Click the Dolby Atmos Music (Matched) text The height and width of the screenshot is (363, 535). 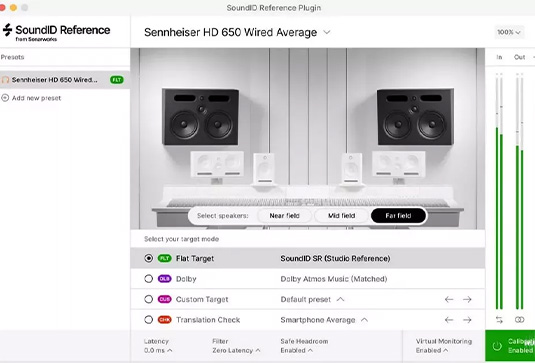(x=334, y=279)
